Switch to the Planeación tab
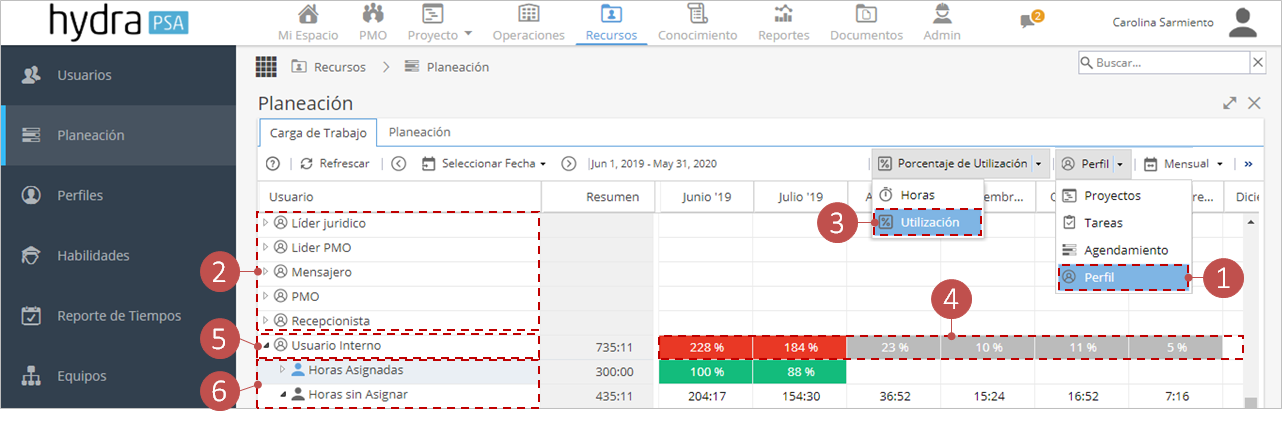 pos(419,132)
